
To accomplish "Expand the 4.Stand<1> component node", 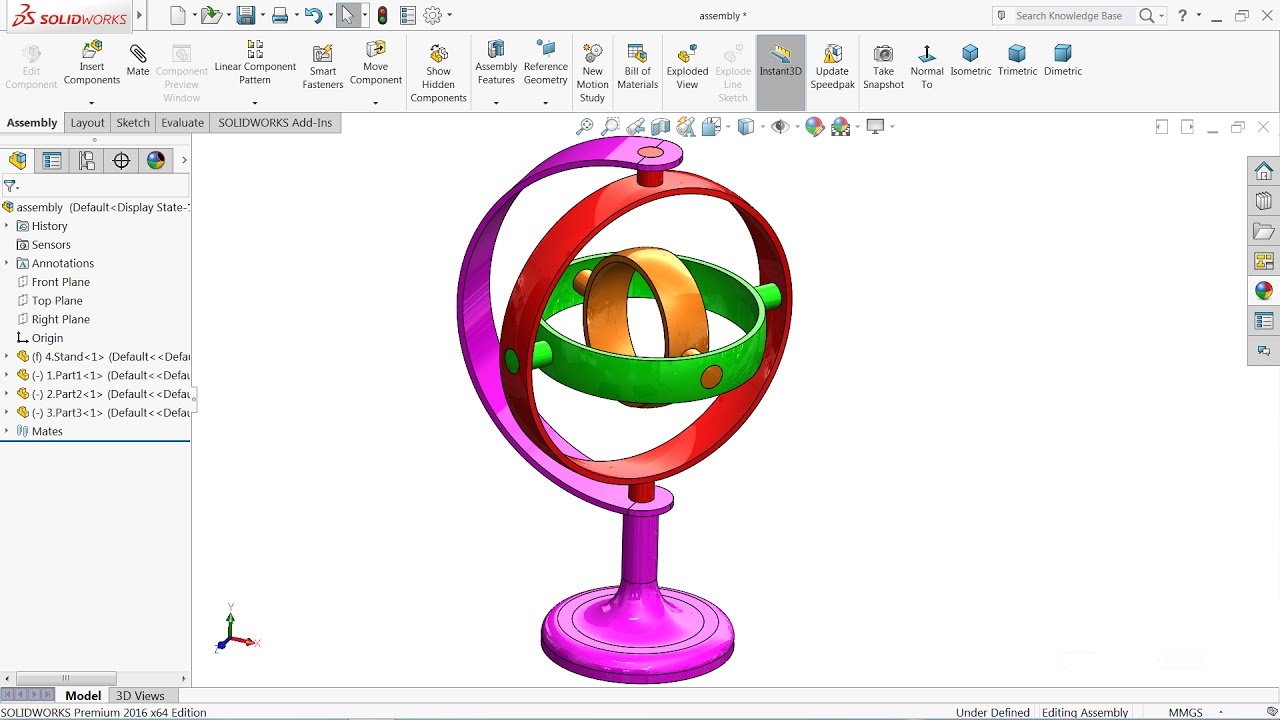I will (x=8, y=356).
